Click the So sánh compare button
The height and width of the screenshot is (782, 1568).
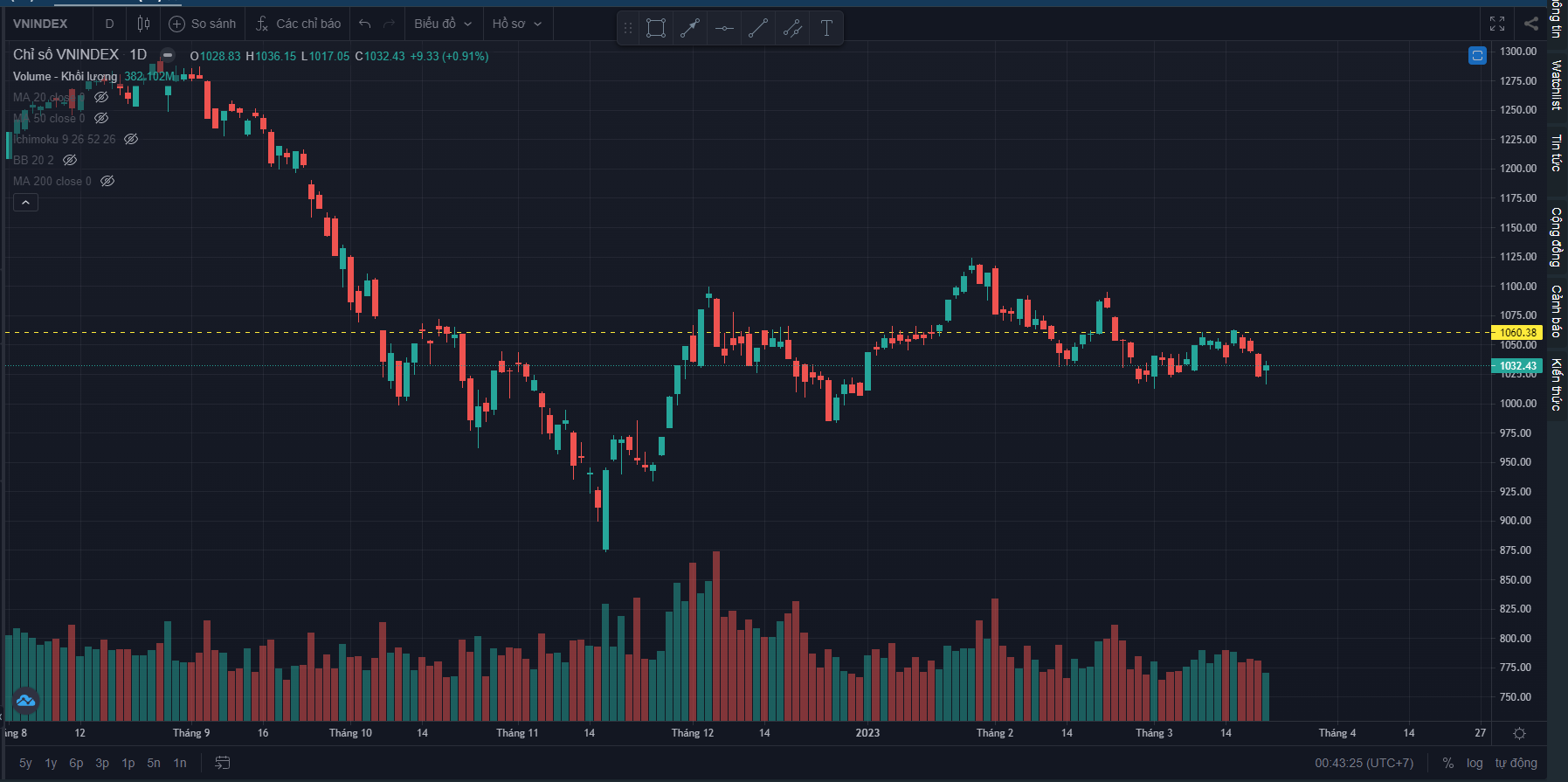[203, 24]
